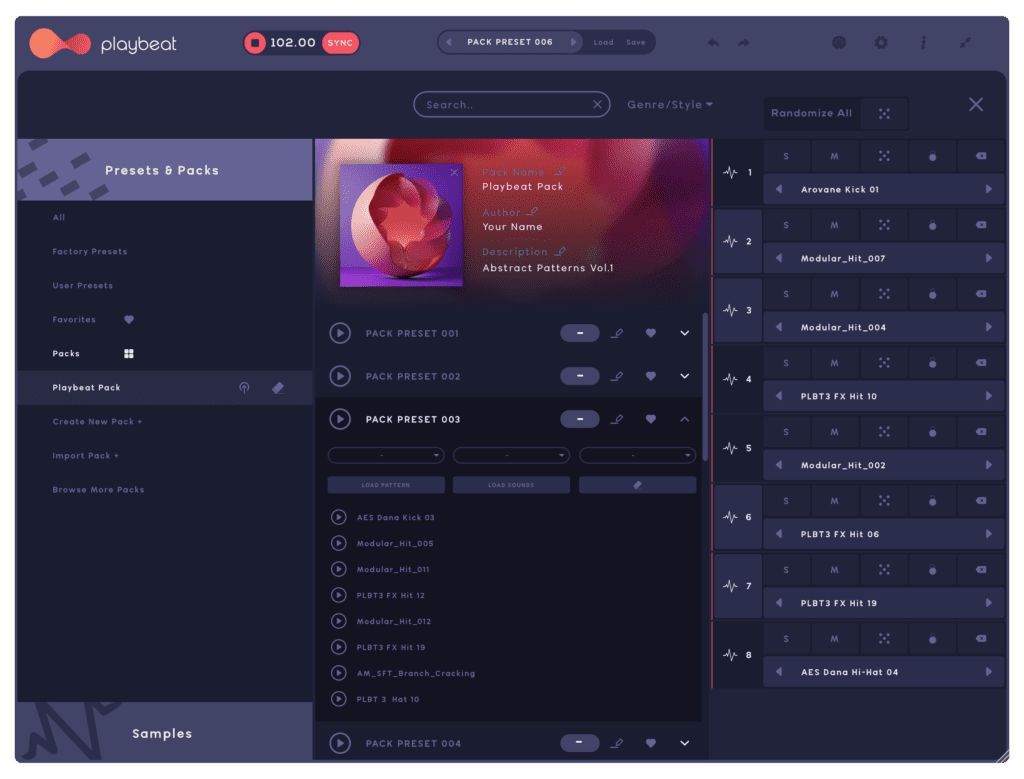Open the info icon
This screenshot has height=779, width=1024.
(x=923, y=43)
